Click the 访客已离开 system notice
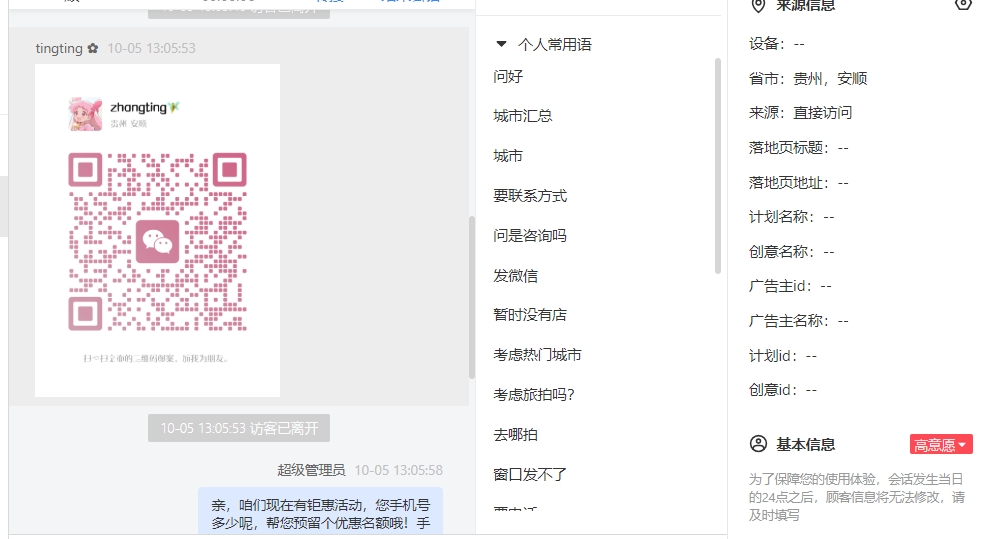993x539 pixels. click(x=239, y=428)
